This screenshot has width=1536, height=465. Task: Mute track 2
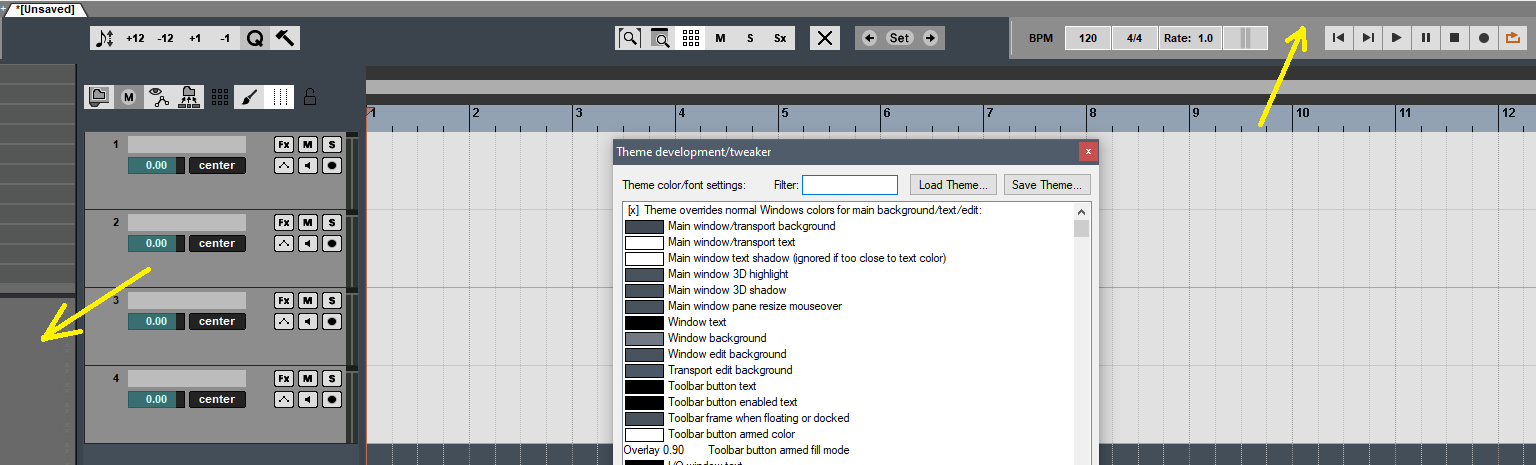coord(308,223)
